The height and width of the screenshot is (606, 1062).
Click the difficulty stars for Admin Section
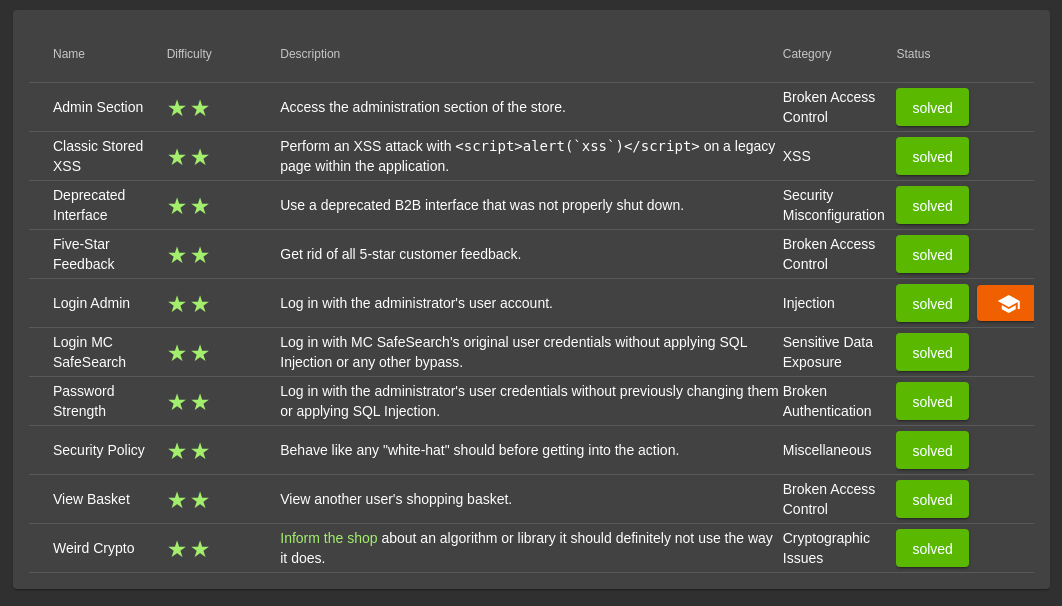(188, 108)
